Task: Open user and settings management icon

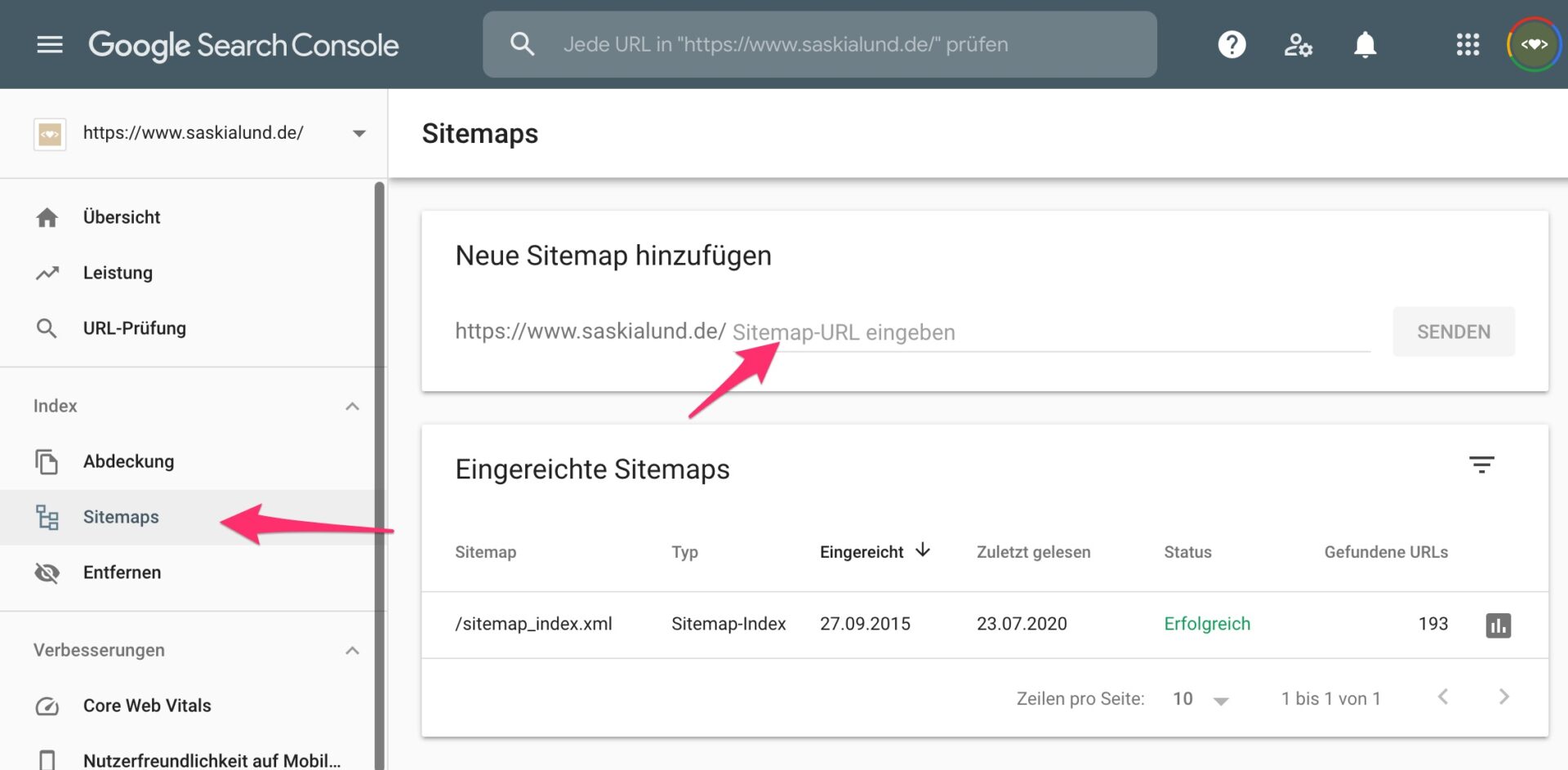Action: (x=1298, y=44)
